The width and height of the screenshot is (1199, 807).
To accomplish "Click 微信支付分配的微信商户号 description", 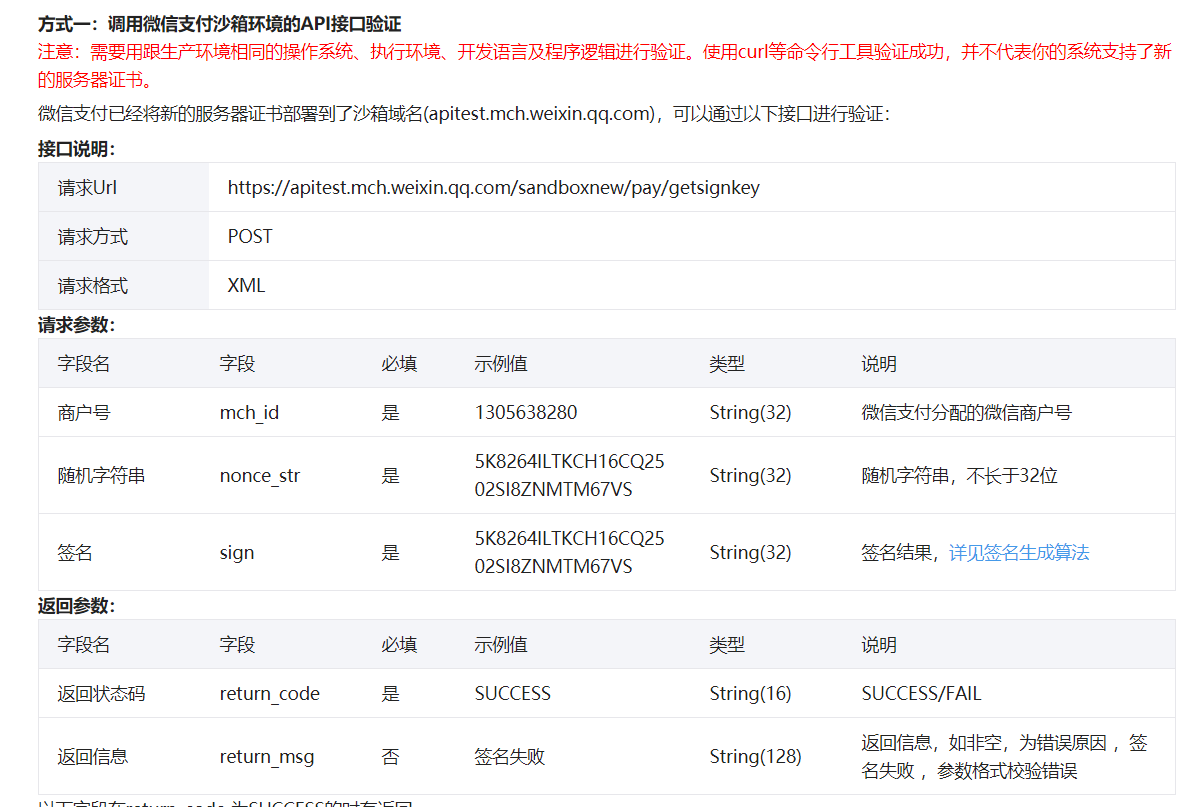I will tap(967, 413).
